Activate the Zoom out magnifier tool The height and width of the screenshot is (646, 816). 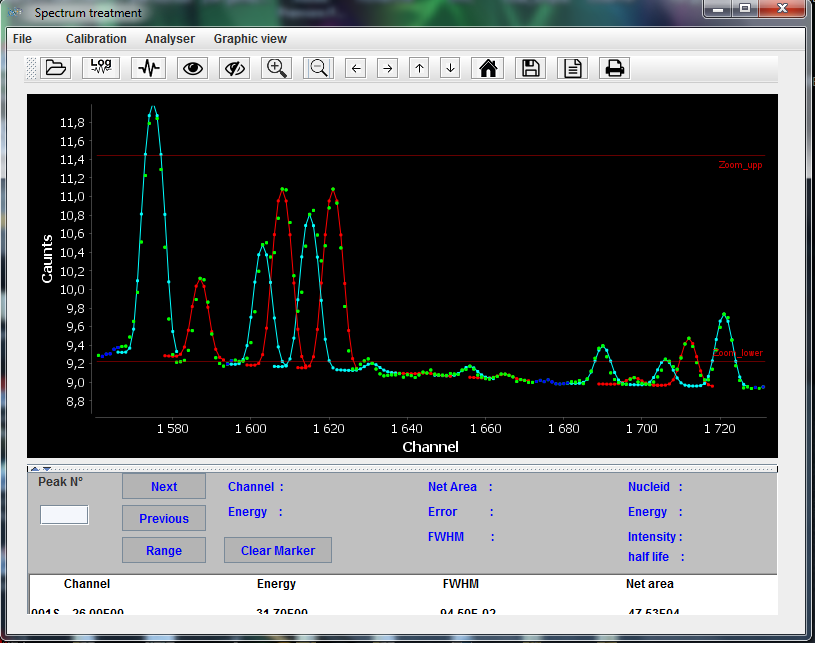point(318,67)
